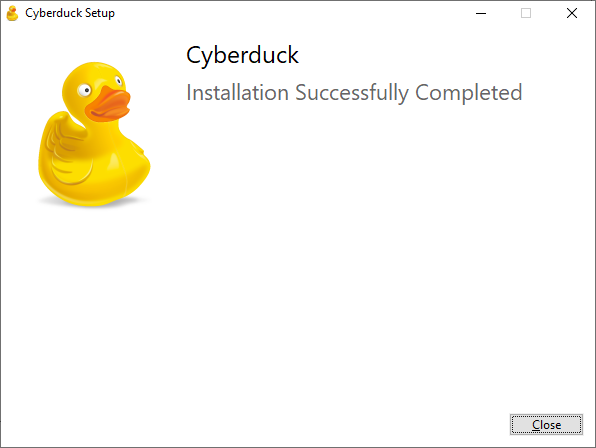This screenshot has width=596, height=448.
Task: Click the duck's left eye
Action: point(84,90)
